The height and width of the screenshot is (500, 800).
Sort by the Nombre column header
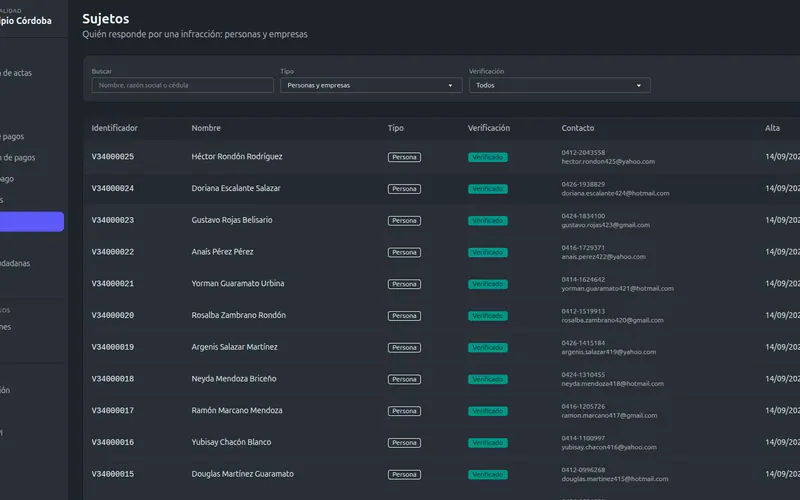pyautogui.click(x=206, y=128)
